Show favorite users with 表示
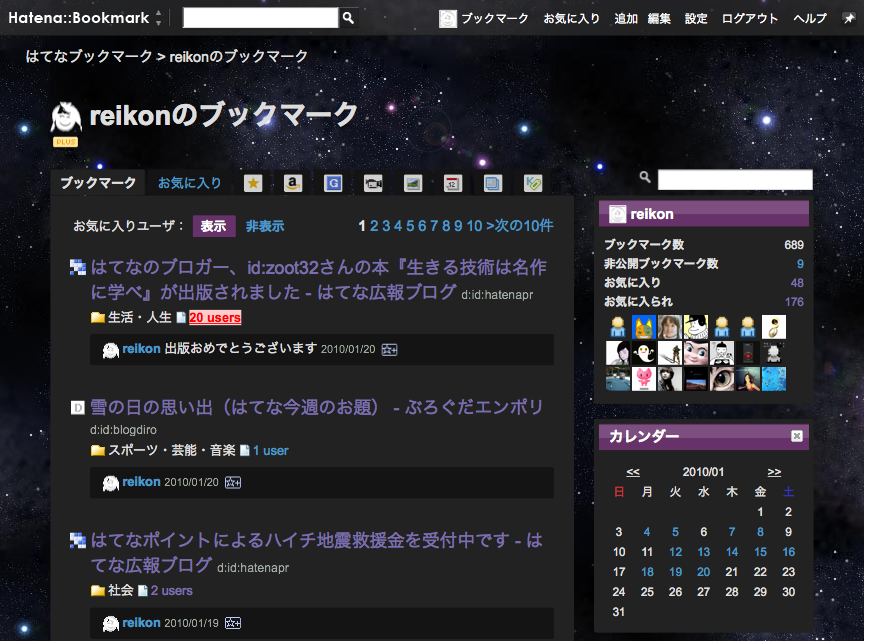 click(x=213, y=226)
